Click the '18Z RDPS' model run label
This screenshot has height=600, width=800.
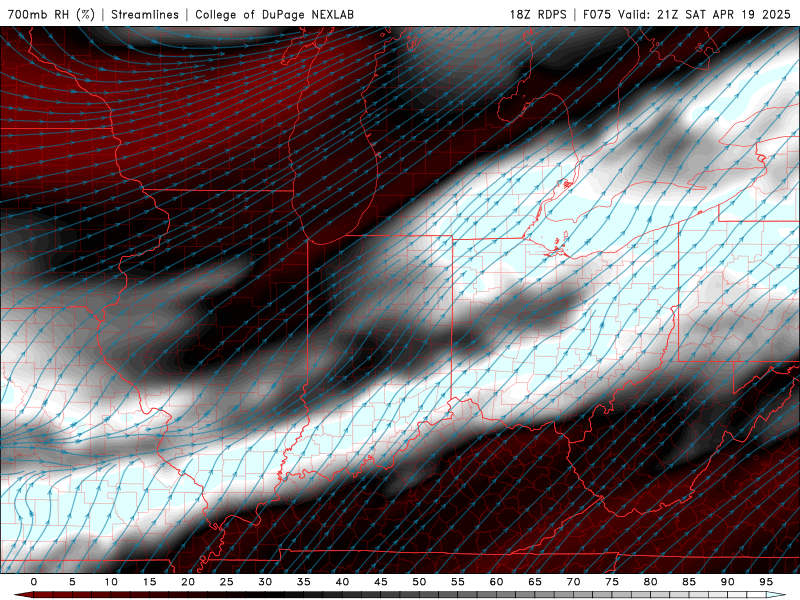tap(538, 14)
